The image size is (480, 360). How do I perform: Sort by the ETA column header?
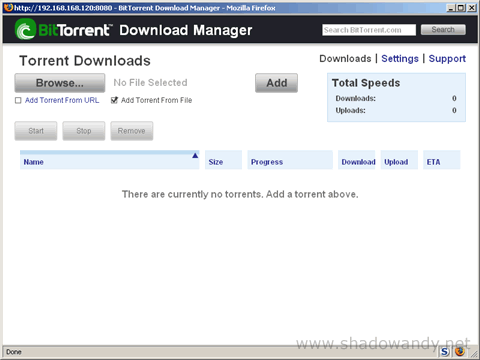click(442, 160)
